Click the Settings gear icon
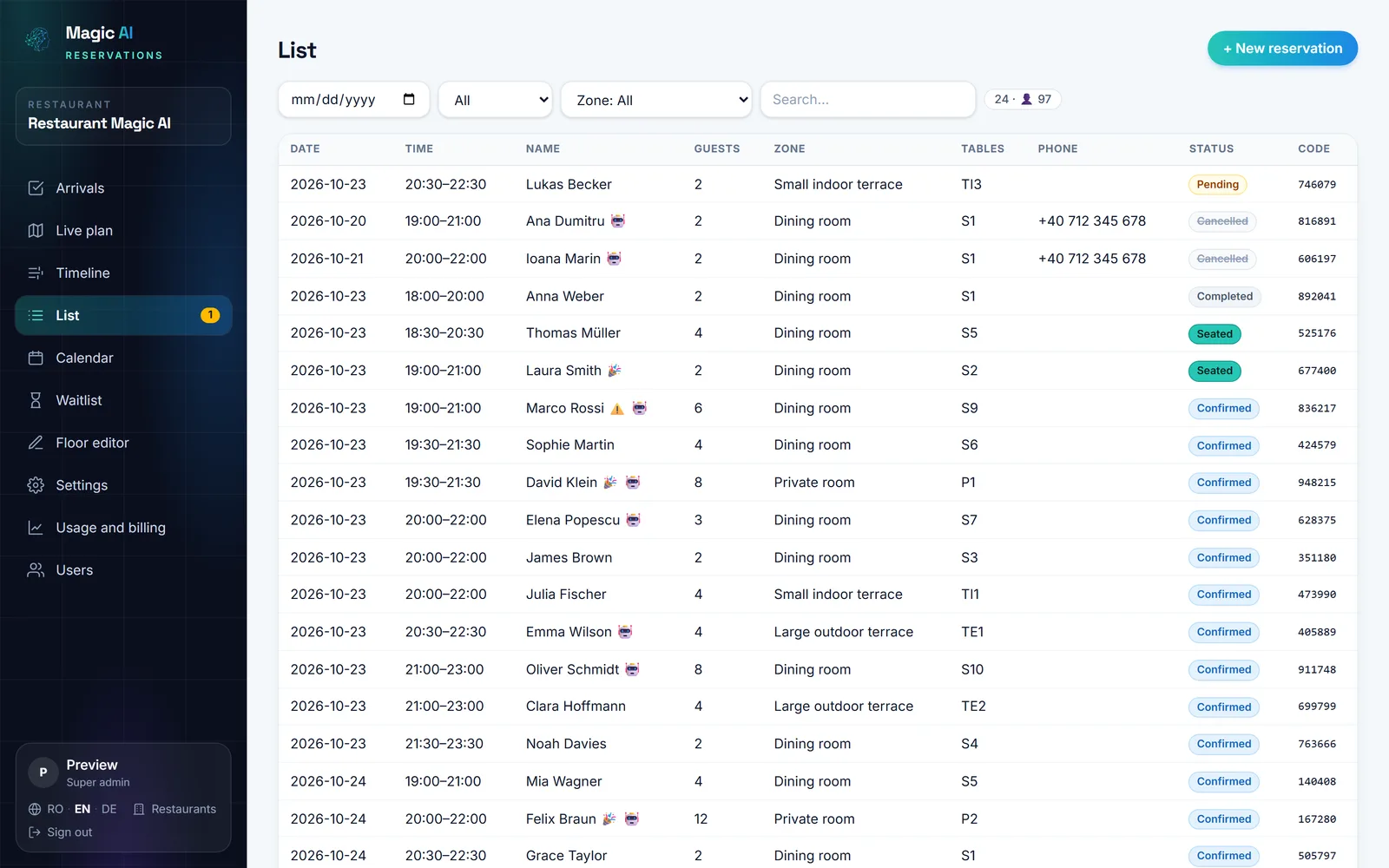The image size is (1389, 868). coord(36,485)
